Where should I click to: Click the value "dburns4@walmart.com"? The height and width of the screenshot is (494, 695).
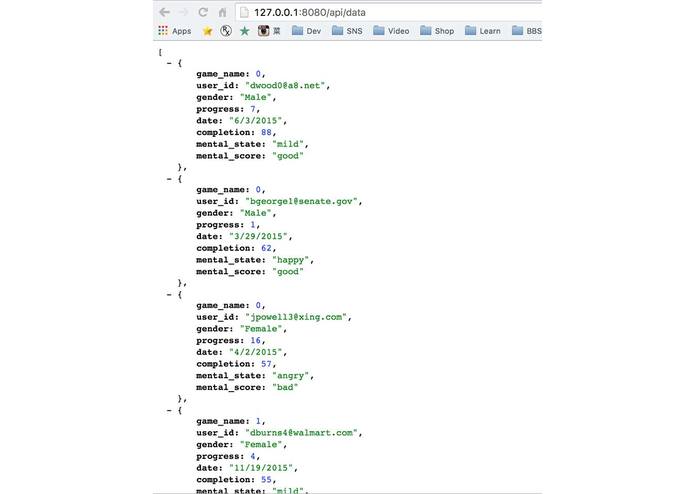[301, 433]
